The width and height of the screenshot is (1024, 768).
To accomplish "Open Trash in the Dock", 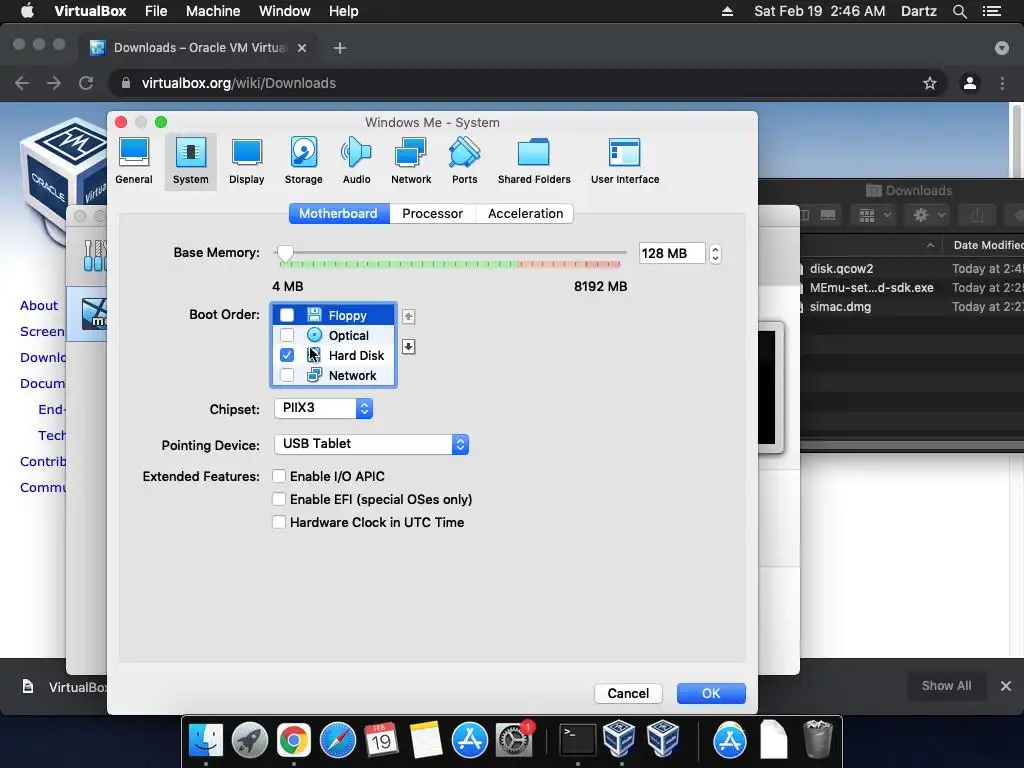I will [x=817, y=740].
